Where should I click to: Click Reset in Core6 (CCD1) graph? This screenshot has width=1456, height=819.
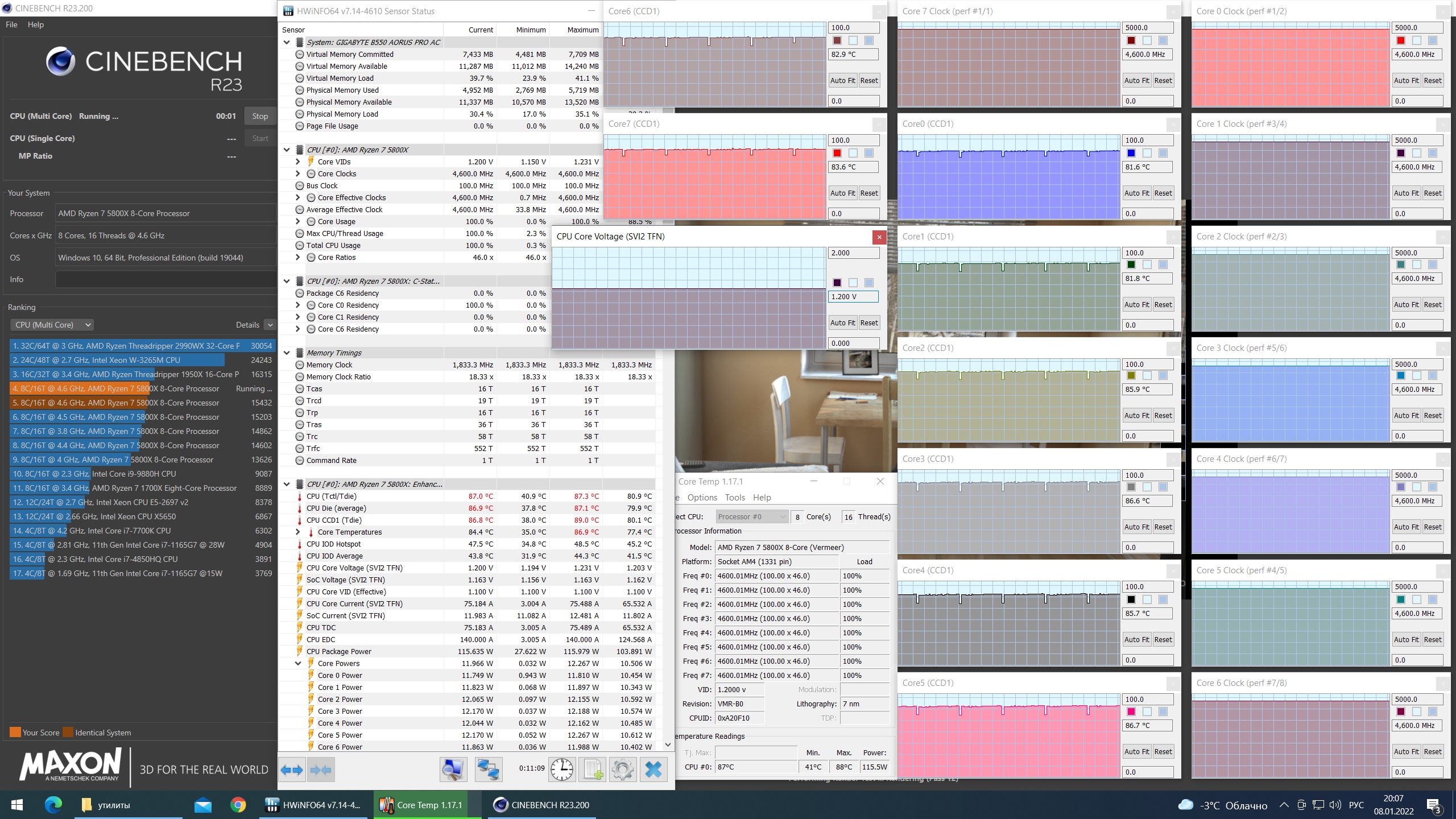click(868, 81)
